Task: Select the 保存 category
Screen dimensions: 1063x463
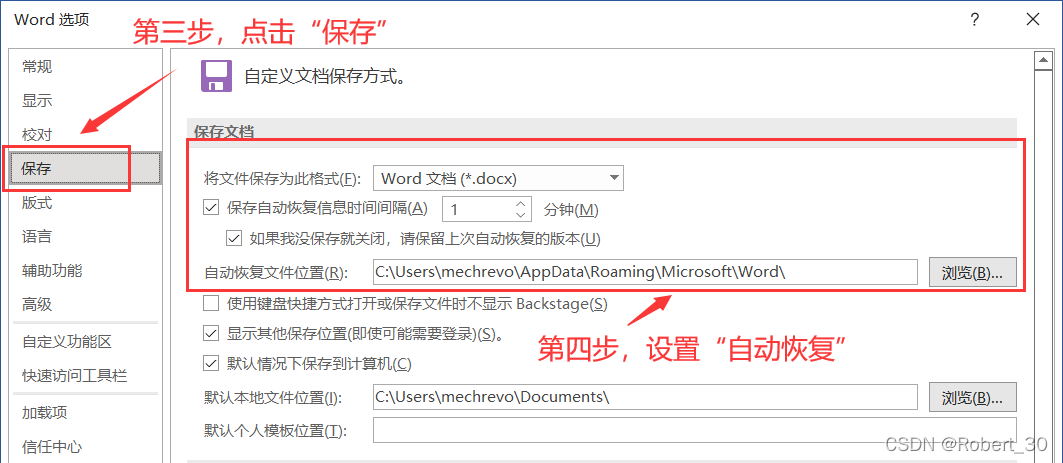Action: click(84, 169)
